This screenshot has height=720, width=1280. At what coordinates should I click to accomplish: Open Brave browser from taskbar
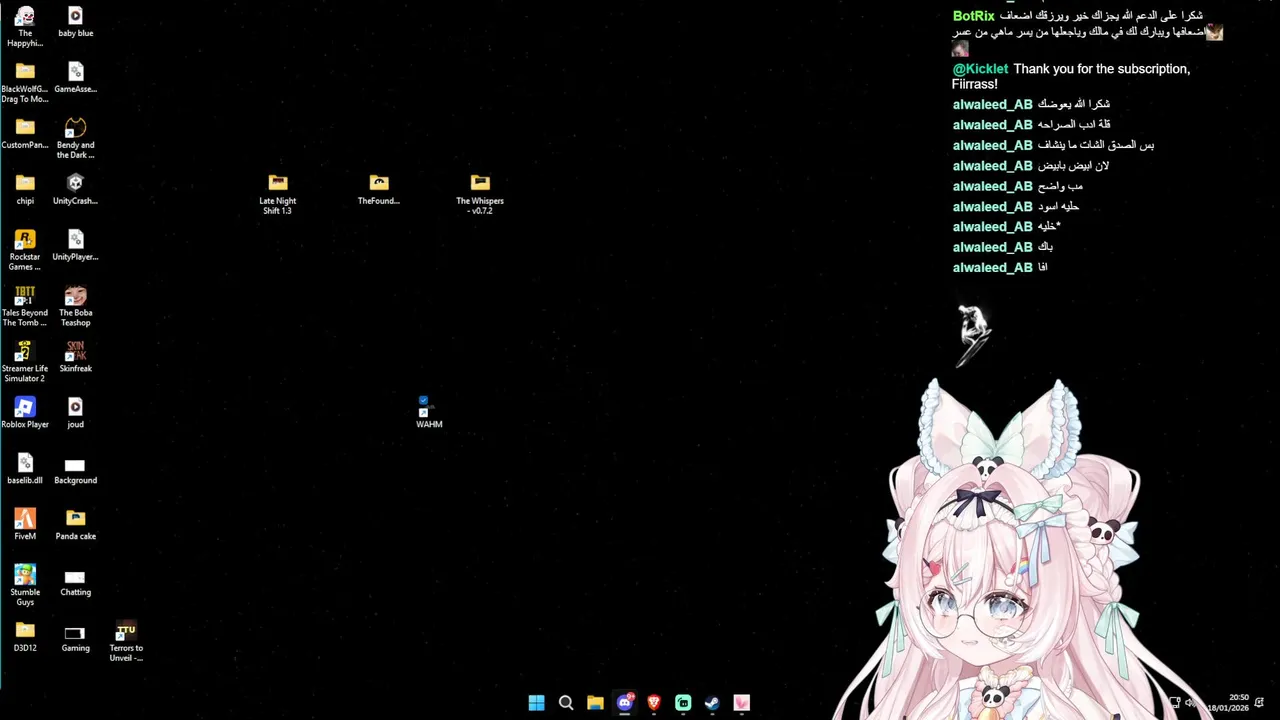(654, 703)
